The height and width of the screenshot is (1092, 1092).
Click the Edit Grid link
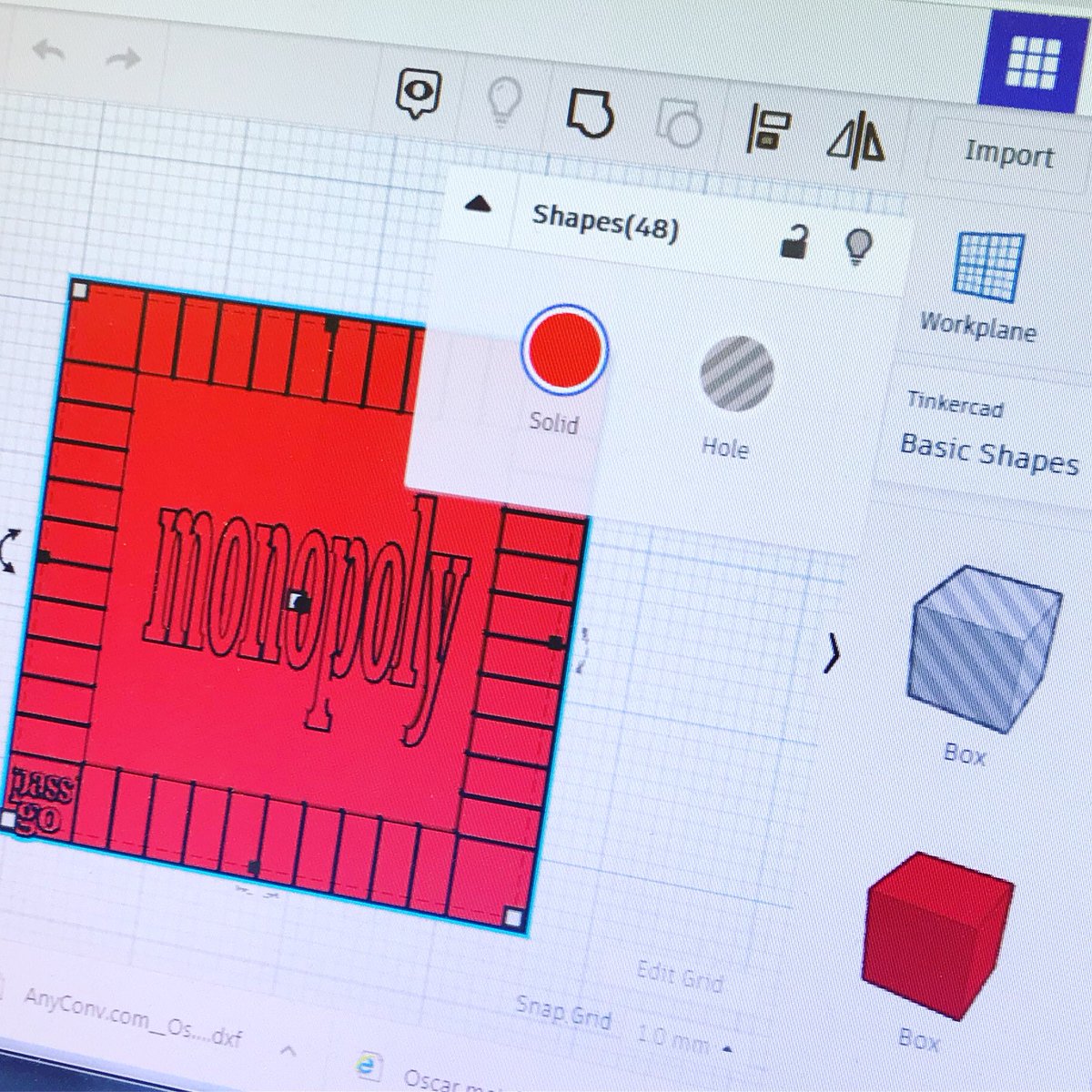point(679,976)
